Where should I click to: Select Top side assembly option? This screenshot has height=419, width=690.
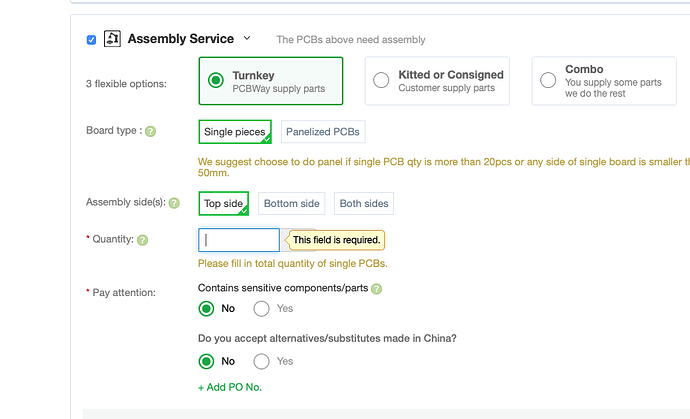(x=224, y=203)
